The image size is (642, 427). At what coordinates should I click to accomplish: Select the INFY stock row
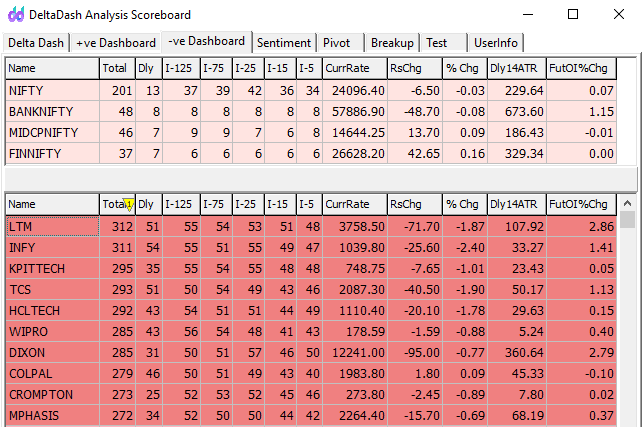point(311,248)
